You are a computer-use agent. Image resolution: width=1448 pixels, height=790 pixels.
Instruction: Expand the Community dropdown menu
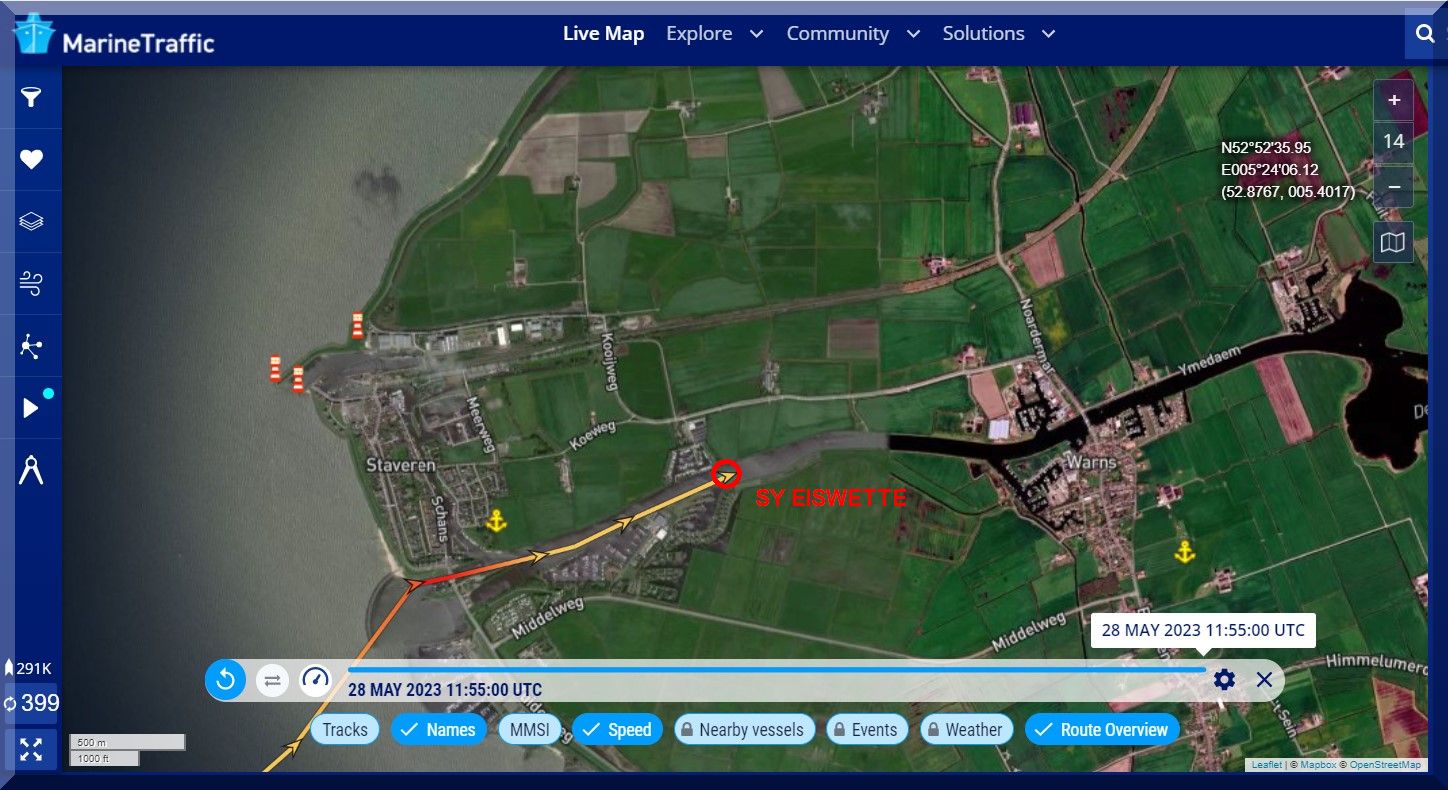[x=852, y=34]
